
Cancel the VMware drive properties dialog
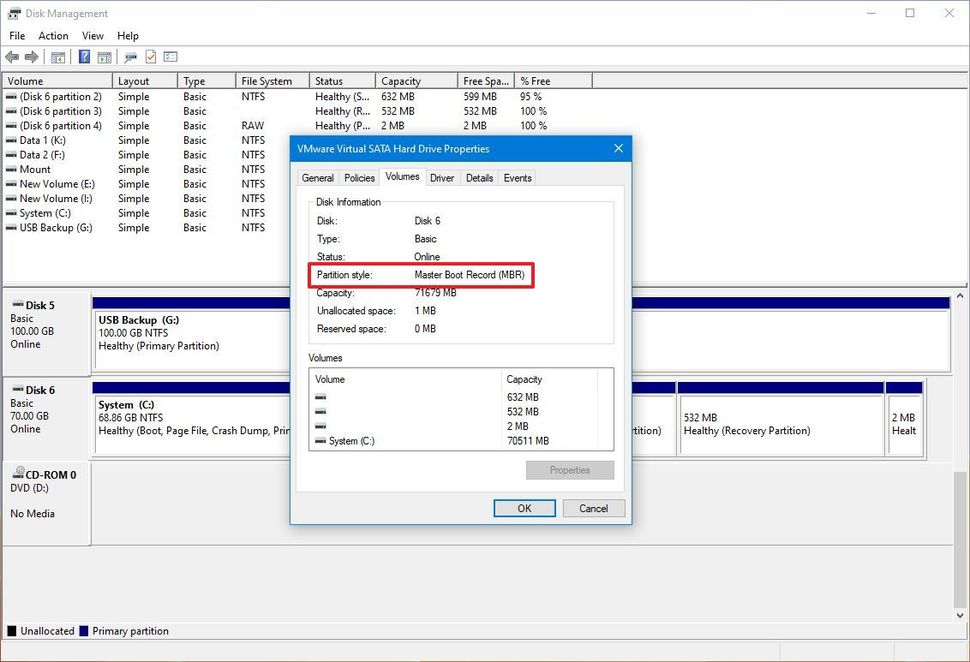593,508
